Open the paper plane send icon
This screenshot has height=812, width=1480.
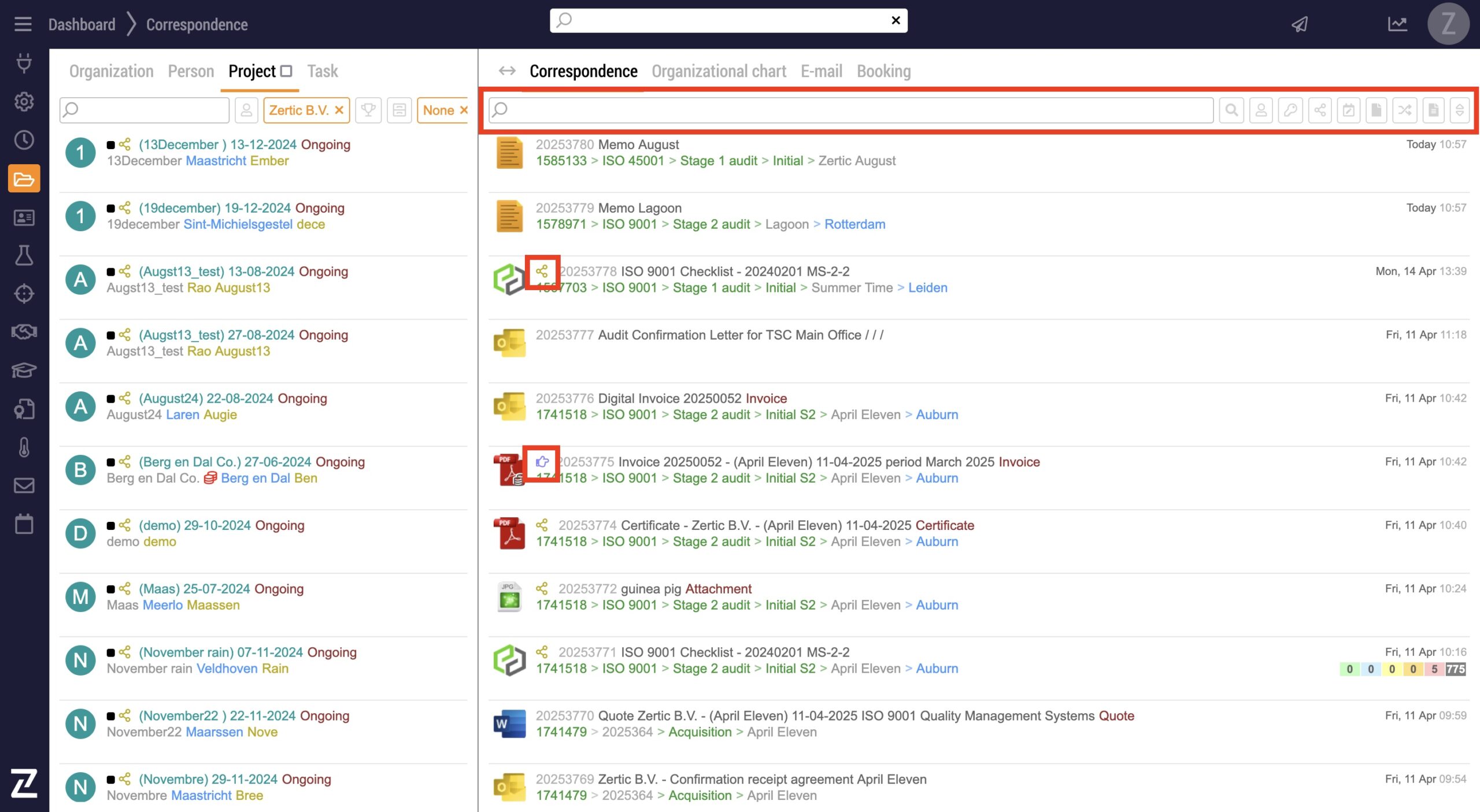coord(1300,24)
